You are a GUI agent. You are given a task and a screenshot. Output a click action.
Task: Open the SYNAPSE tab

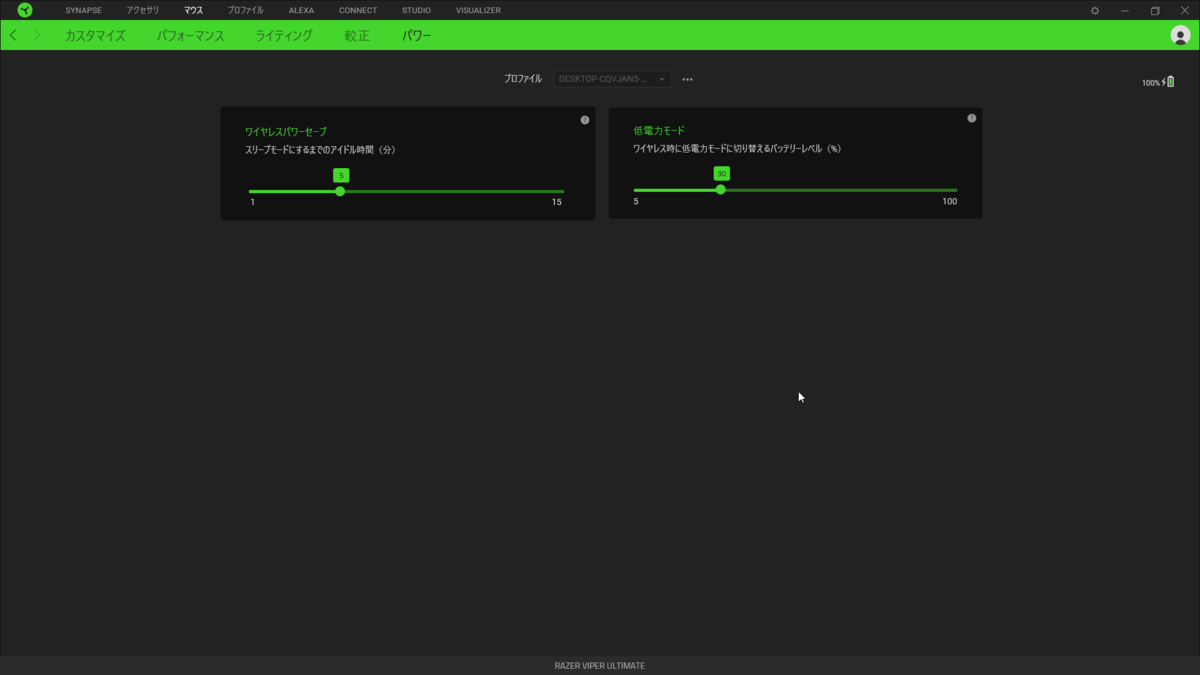(84, 10)
